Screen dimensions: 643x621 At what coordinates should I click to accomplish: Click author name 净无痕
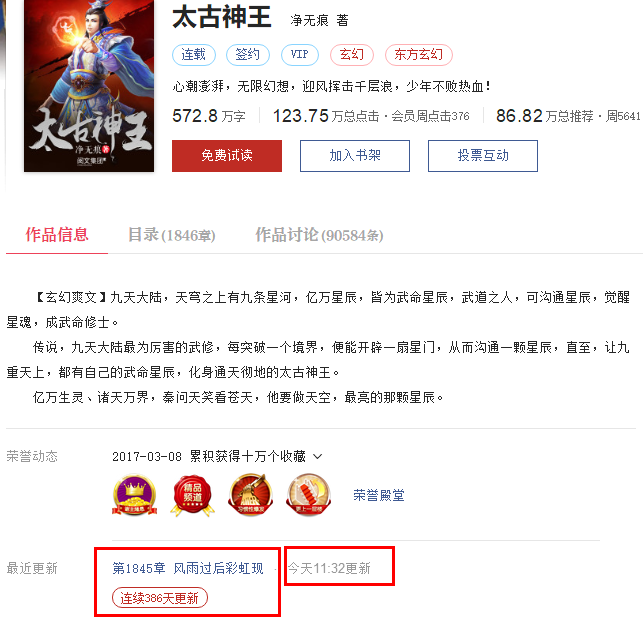[310, 20]
